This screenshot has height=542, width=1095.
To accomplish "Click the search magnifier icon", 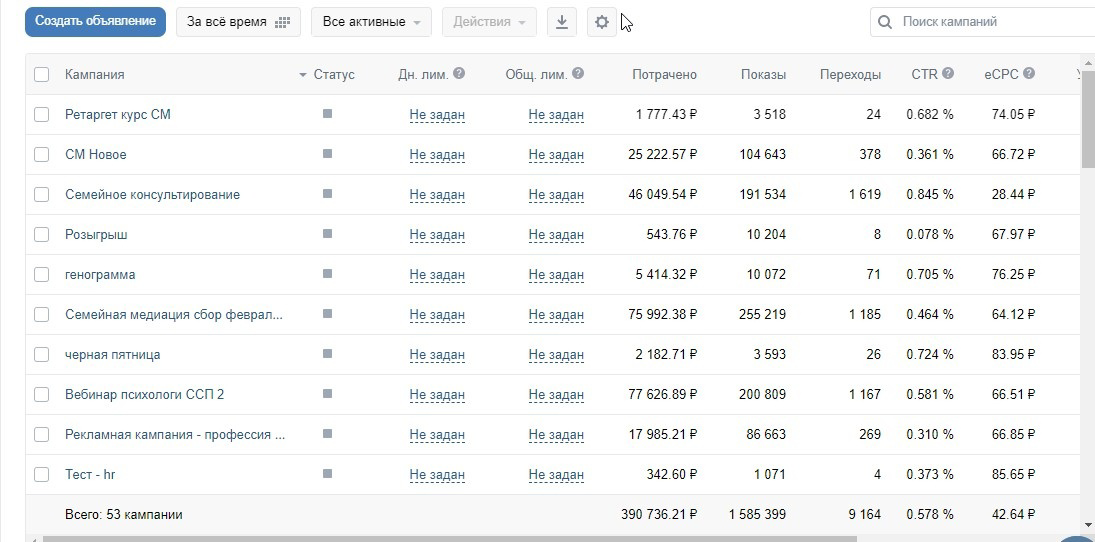I will 885,22.
